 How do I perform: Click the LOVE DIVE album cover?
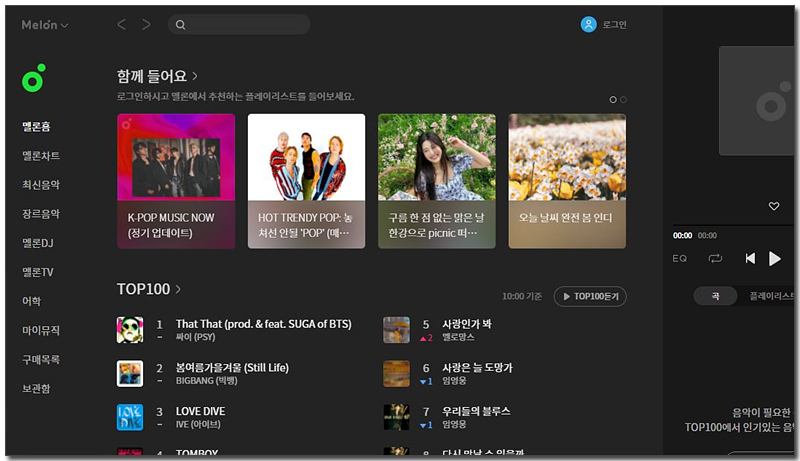(130, 417)
